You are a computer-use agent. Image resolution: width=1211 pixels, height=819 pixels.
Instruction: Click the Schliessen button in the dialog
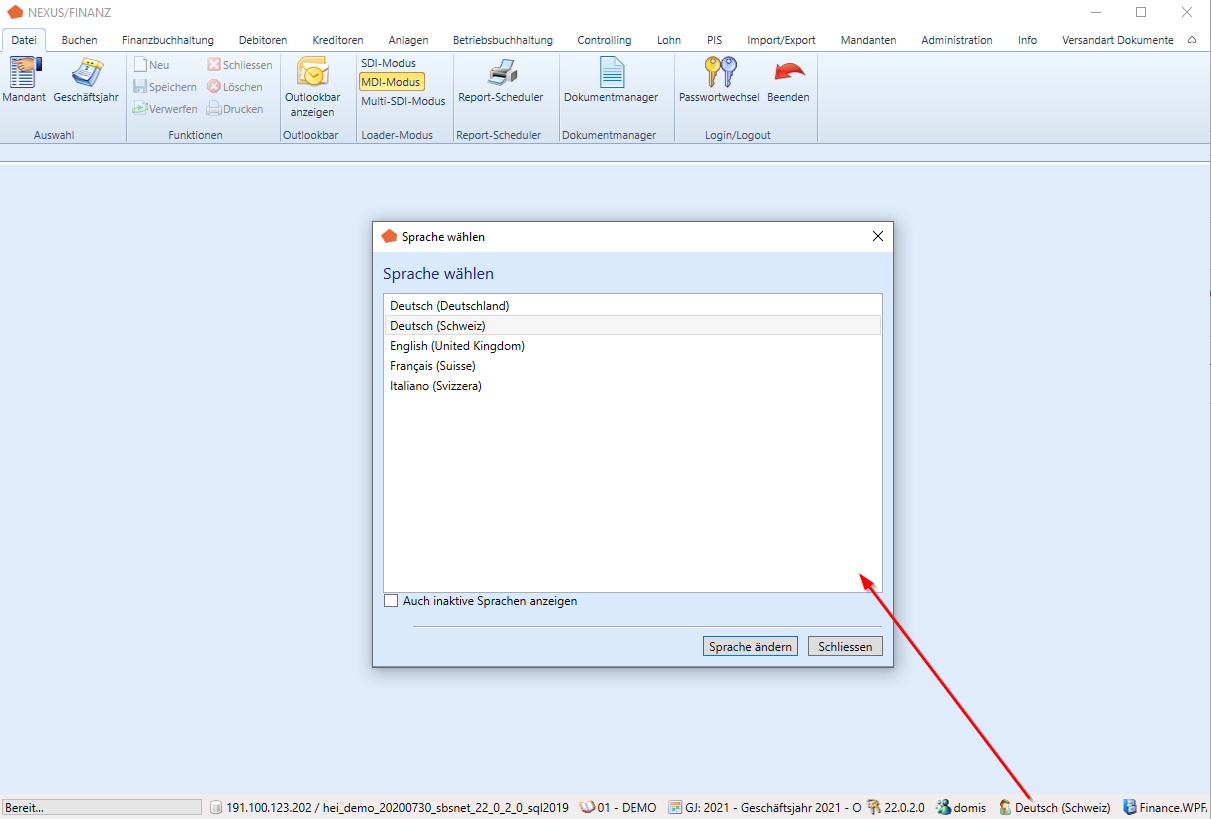coord(845,647)
